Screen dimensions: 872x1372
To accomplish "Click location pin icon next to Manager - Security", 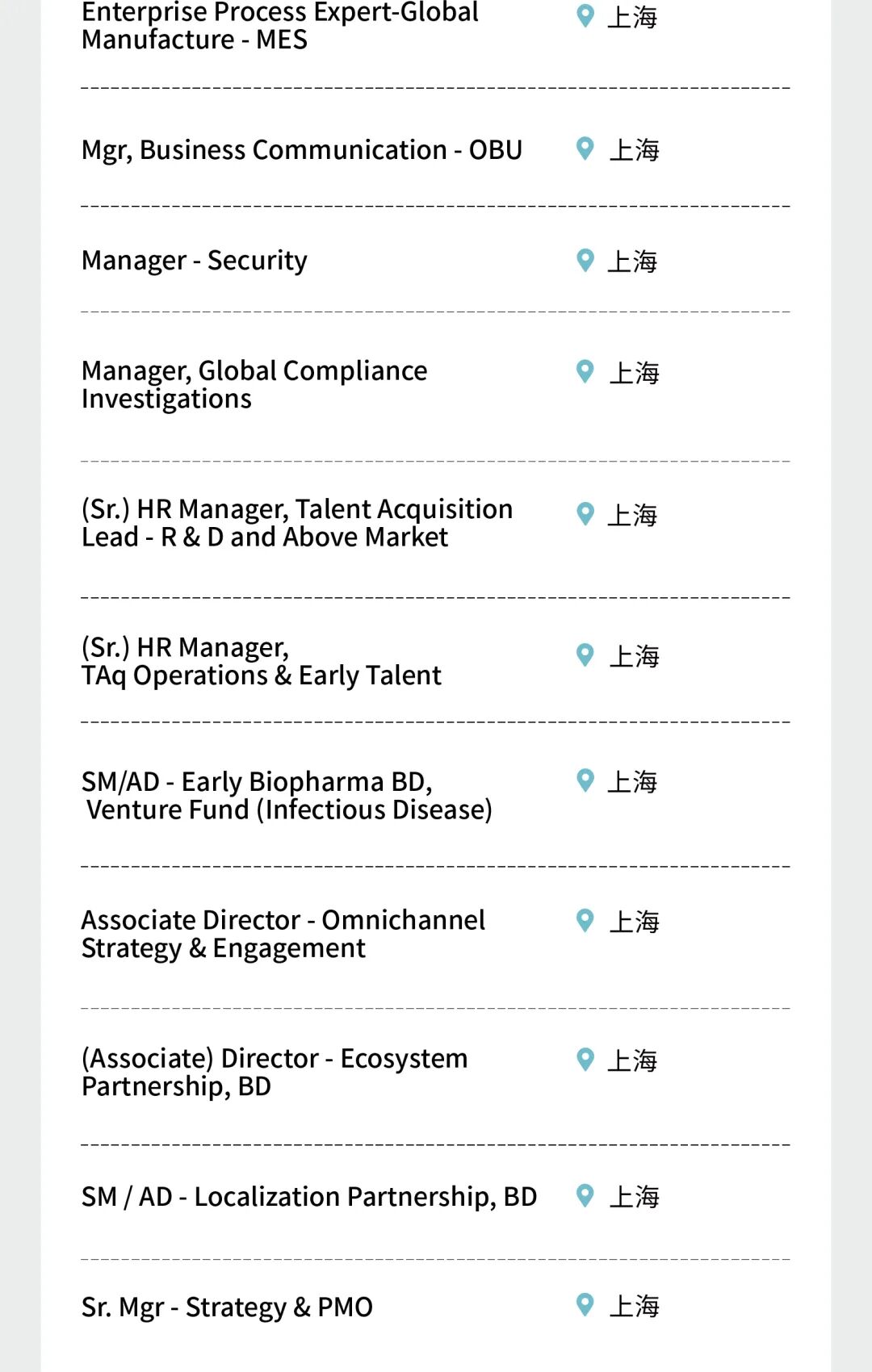I will click(x=585, y=260).
